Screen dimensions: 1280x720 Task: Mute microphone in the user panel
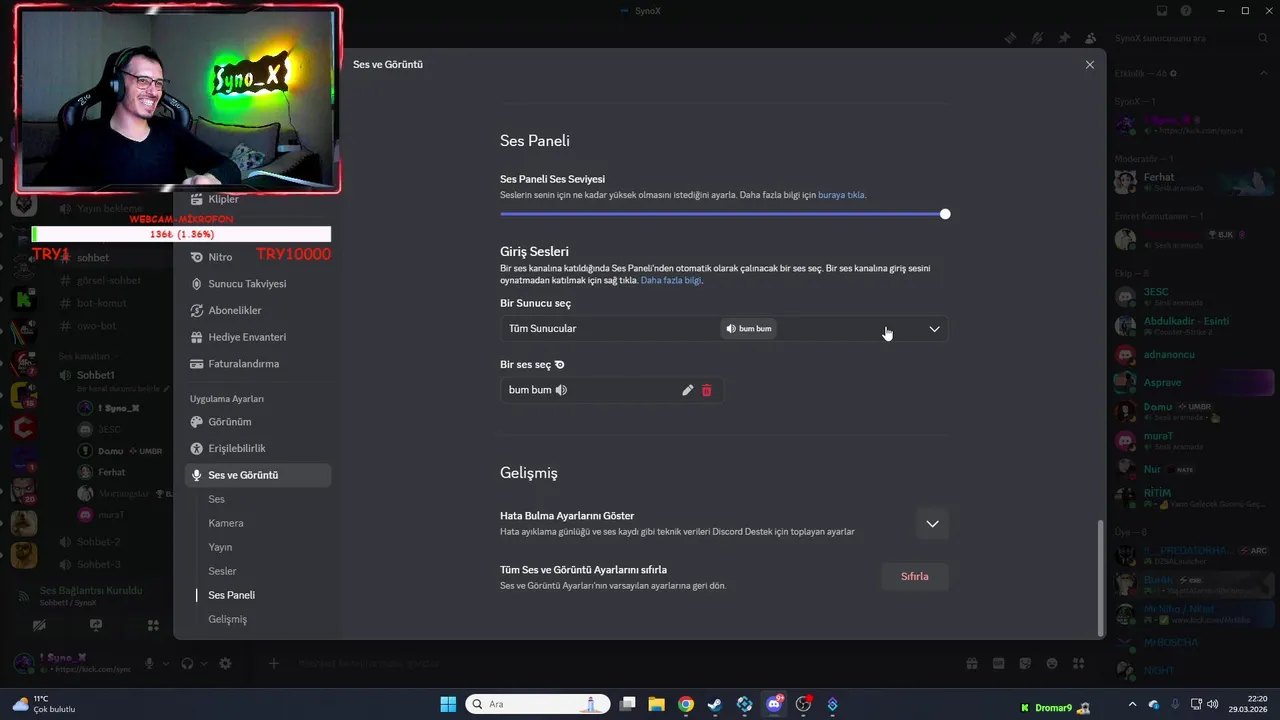[149, 664]
